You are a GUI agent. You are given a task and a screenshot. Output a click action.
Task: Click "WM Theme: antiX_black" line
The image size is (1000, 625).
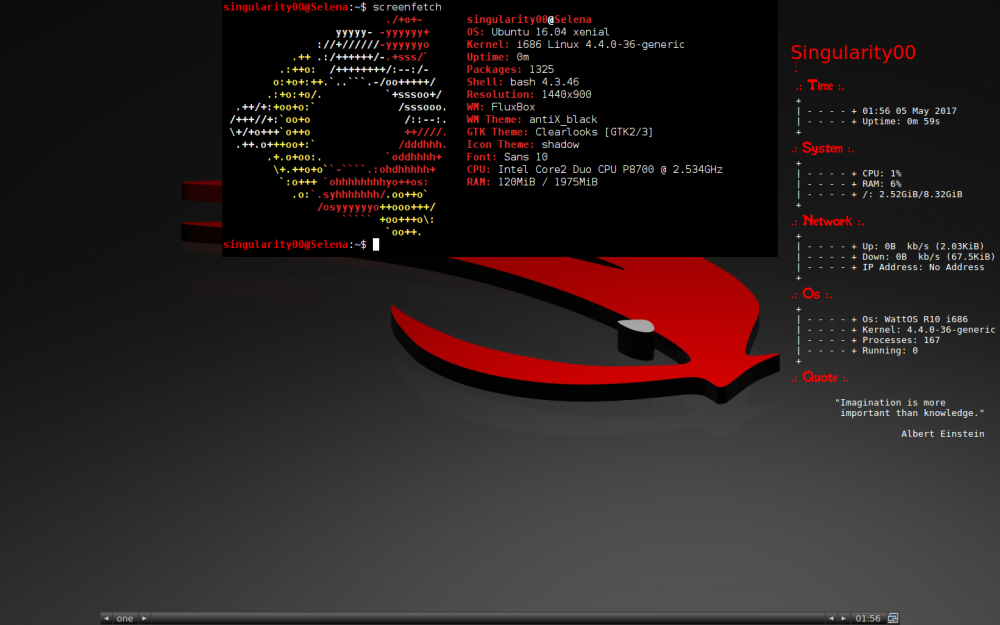tap(532, 119)
